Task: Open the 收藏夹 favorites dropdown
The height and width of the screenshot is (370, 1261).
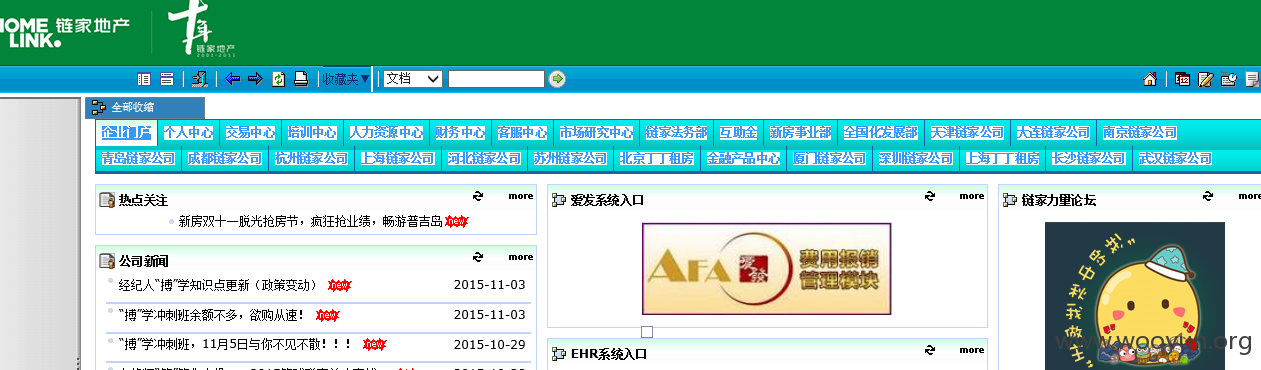Action: [x=346, y=79]
